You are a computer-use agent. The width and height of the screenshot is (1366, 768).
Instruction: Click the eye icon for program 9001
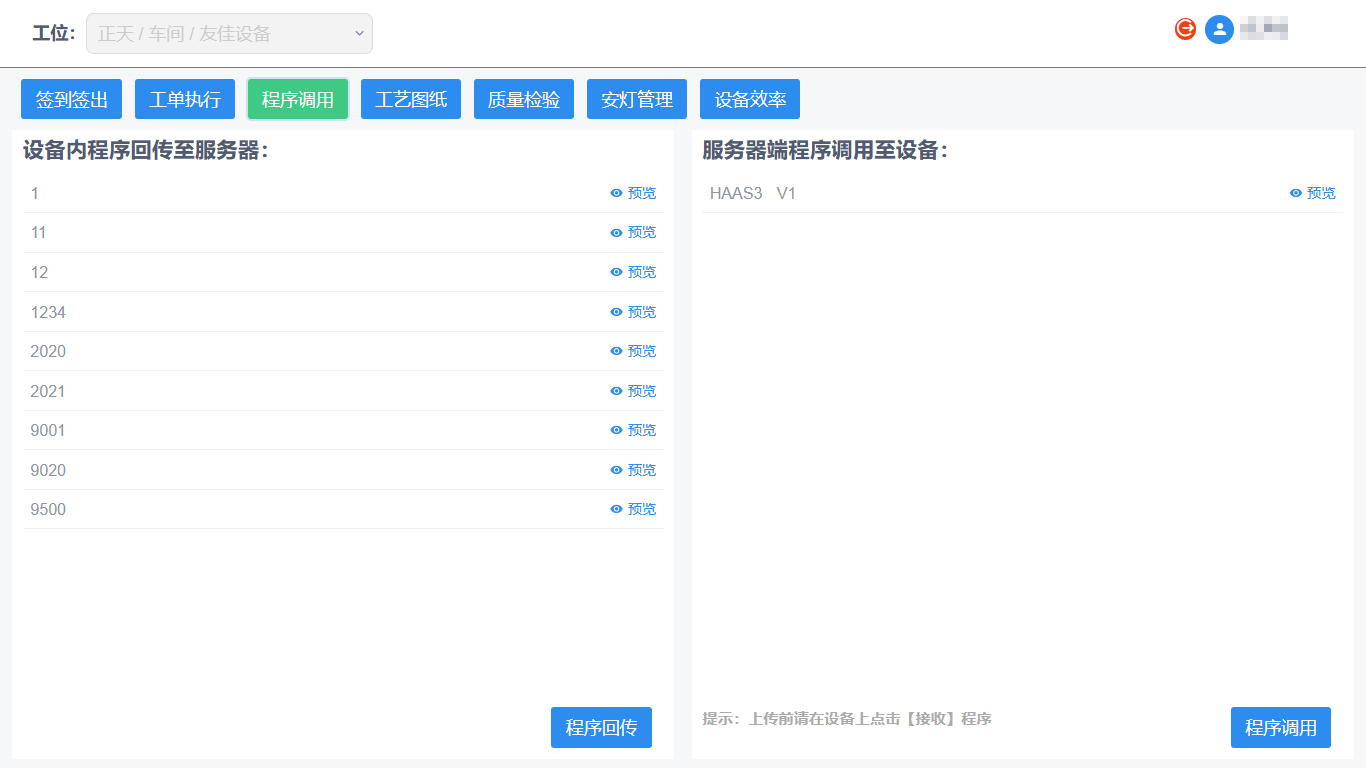click(x=616, y=430)
